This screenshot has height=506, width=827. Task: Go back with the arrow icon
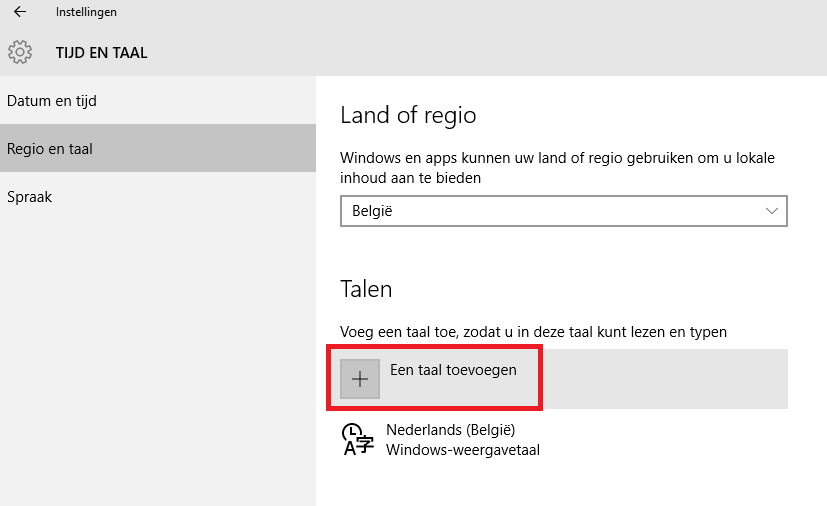20,12
